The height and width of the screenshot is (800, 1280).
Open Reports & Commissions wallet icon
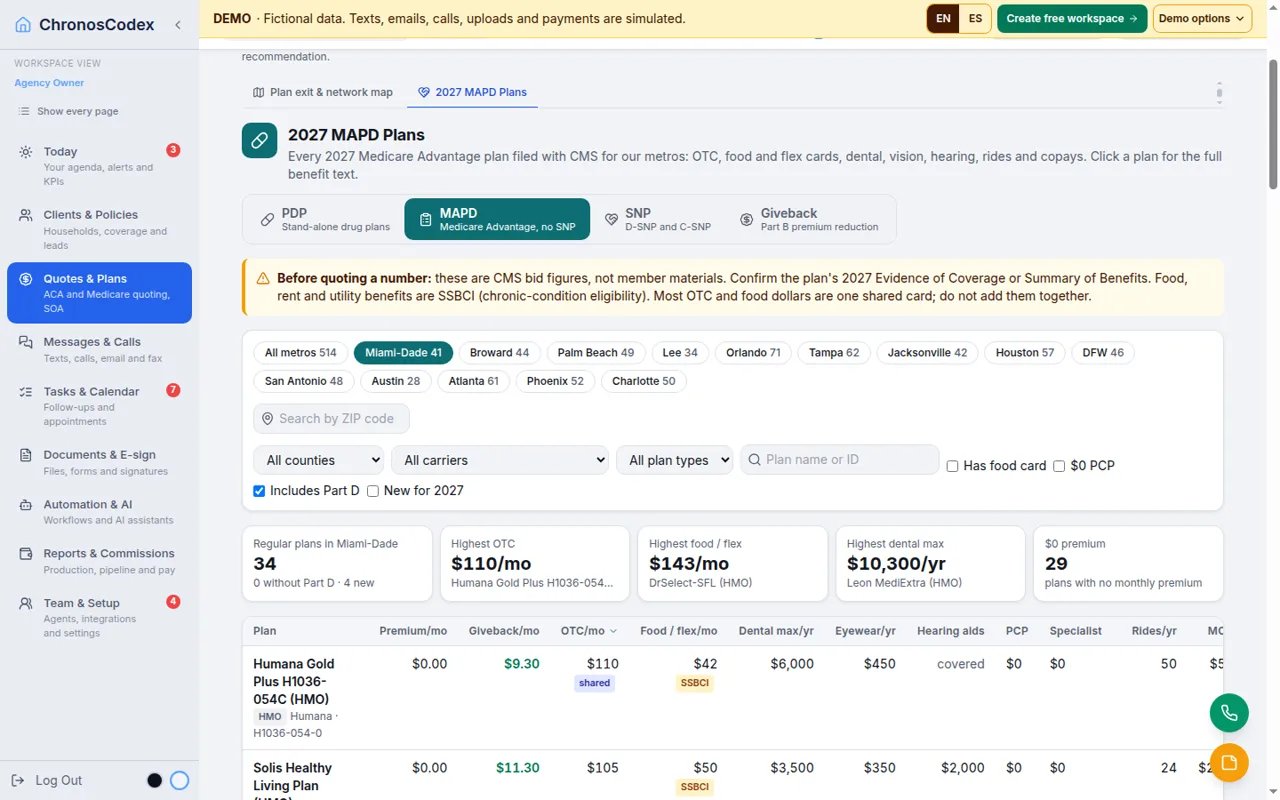(26, 554)
